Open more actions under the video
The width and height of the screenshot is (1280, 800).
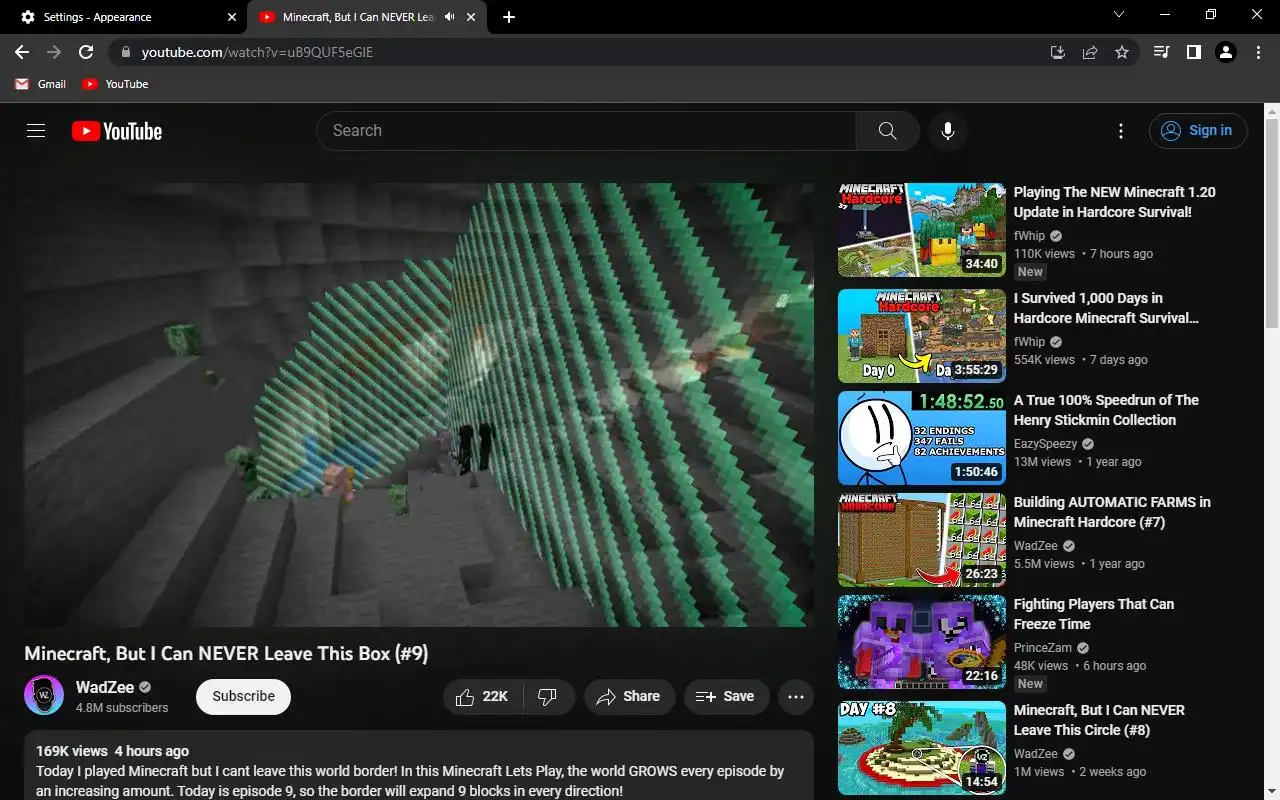[796, 697]
